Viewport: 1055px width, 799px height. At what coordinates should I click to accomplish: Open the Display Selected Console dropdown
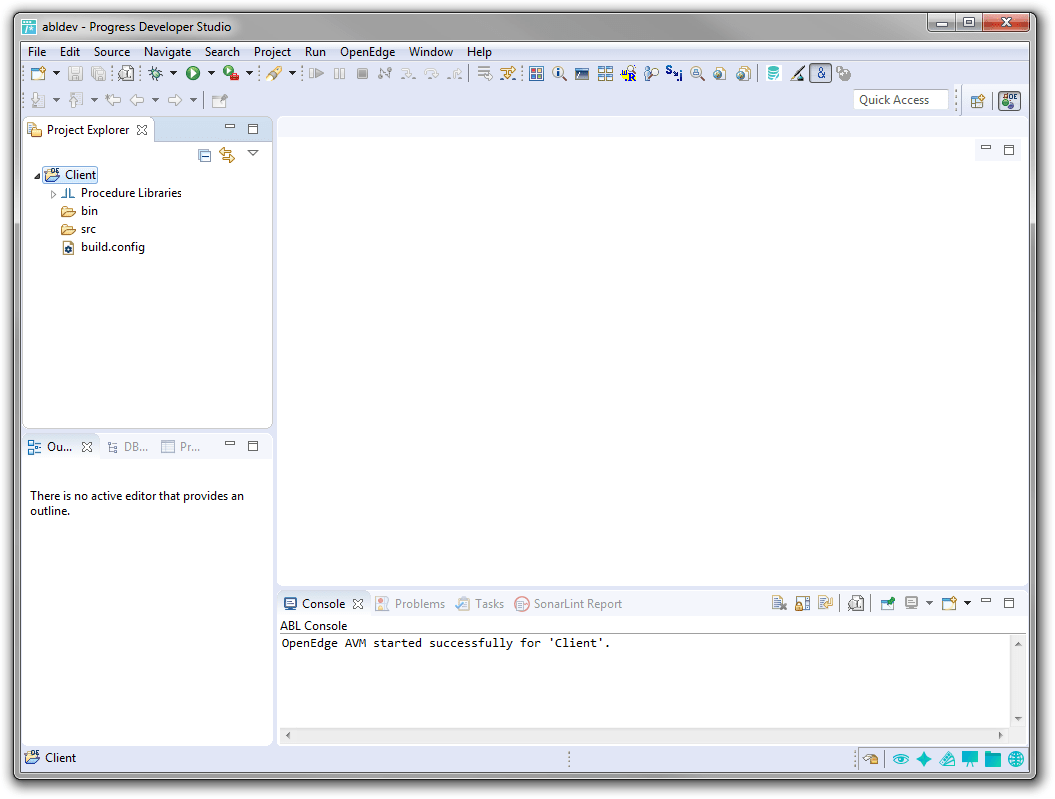point(929,603)
